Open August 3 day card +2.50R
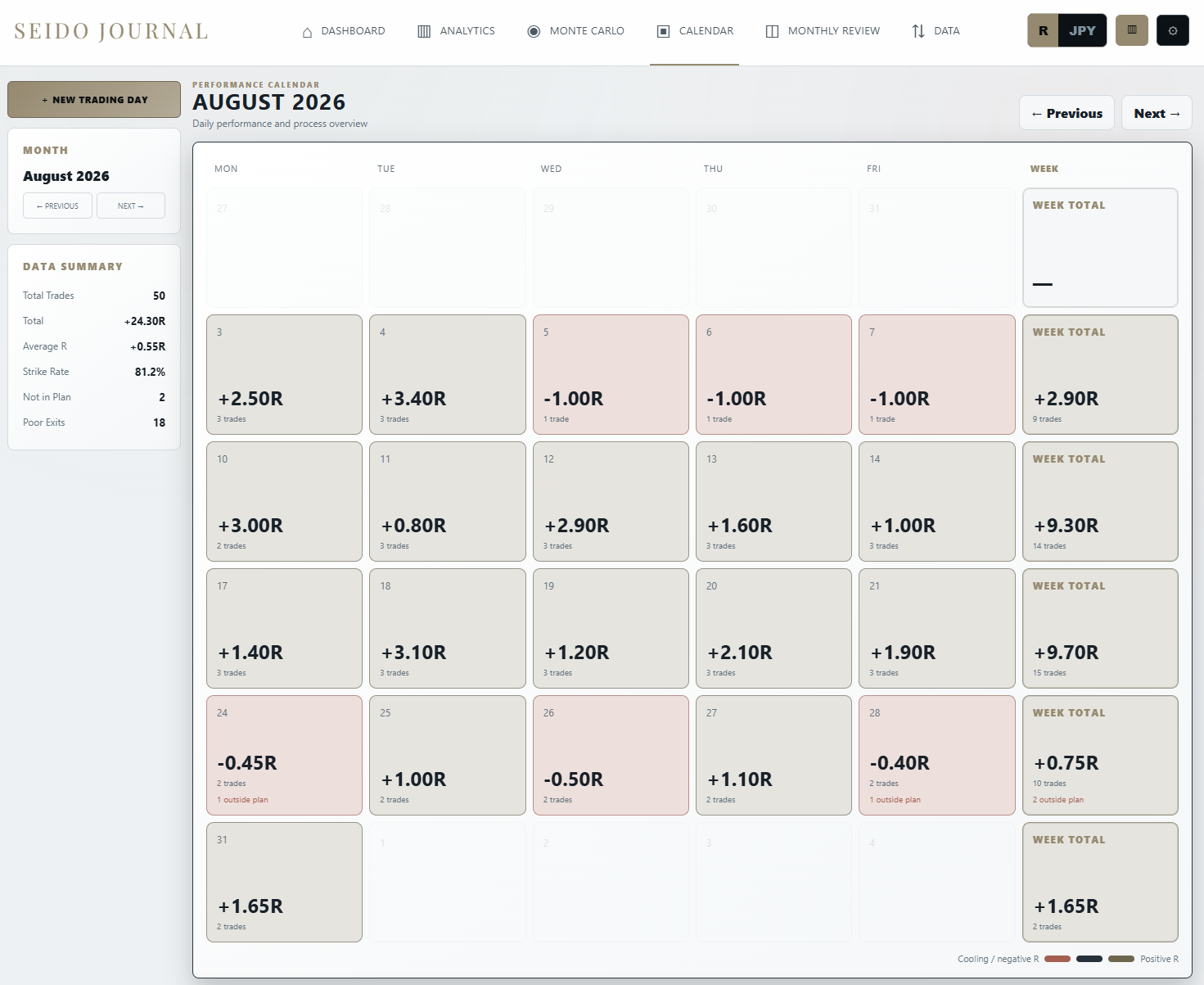This screenshot has width=1204, height=985. tap(284, 374)
